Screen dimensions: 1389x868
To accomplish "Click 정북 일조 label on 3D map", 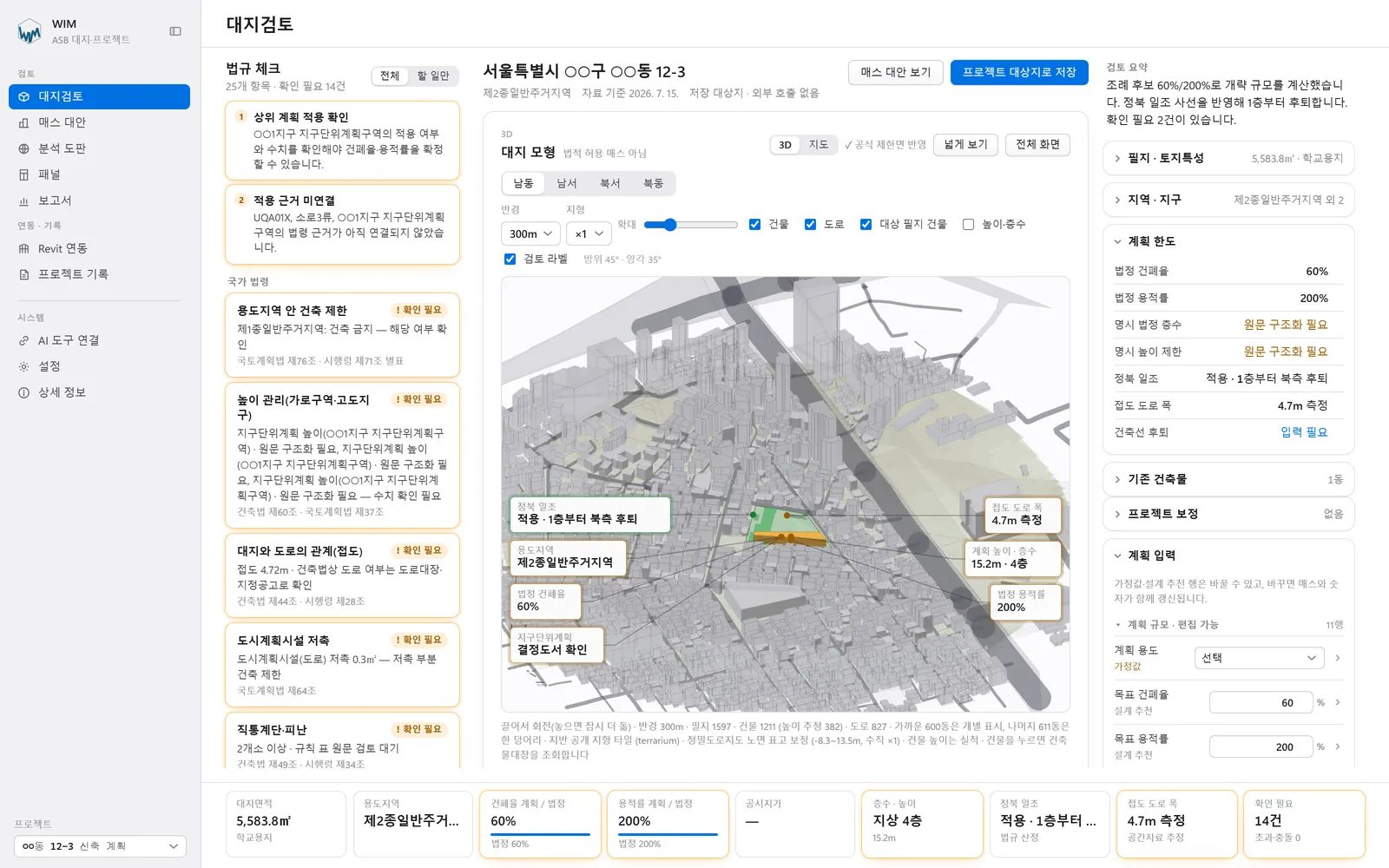I will (x=590, y=514).
